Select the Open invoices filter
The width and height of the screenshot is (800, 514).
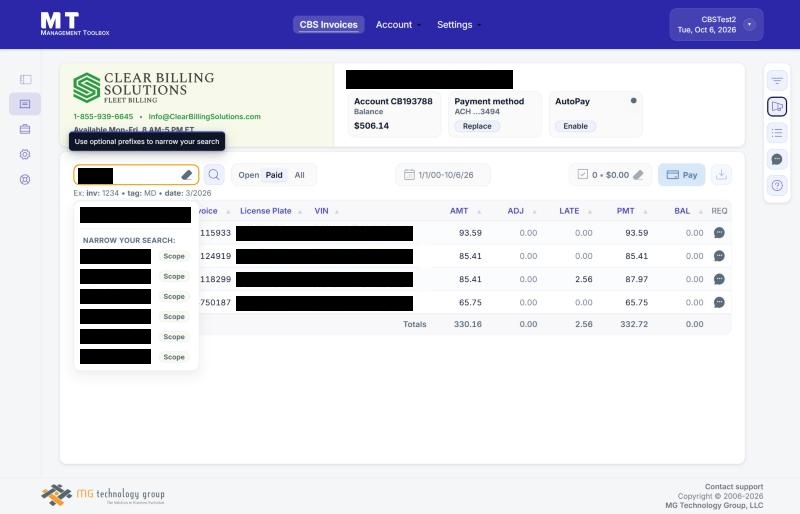point(248,175)
